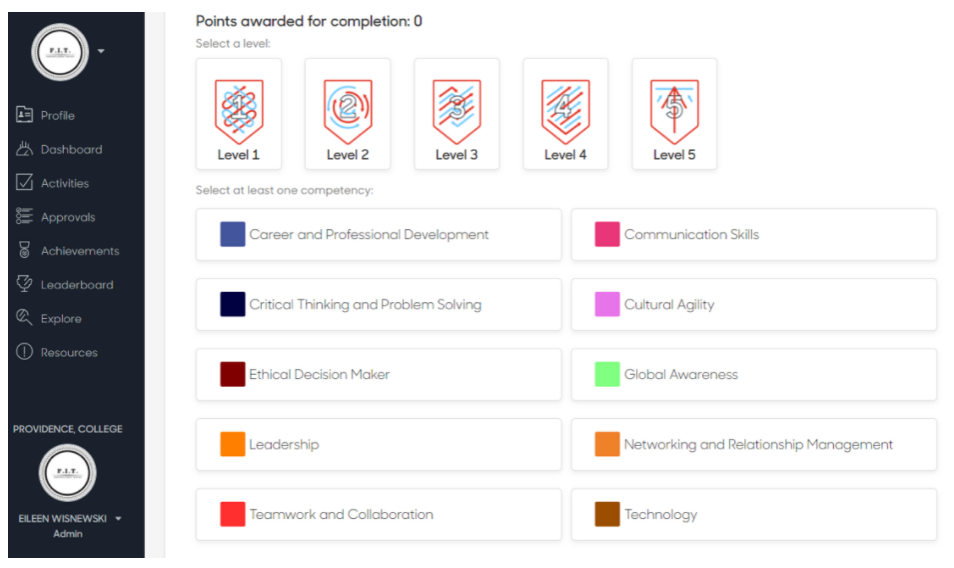Choose Networking and Relationship Management competency
This screenshot has width=954, height=568.
[x=754, y=445]
